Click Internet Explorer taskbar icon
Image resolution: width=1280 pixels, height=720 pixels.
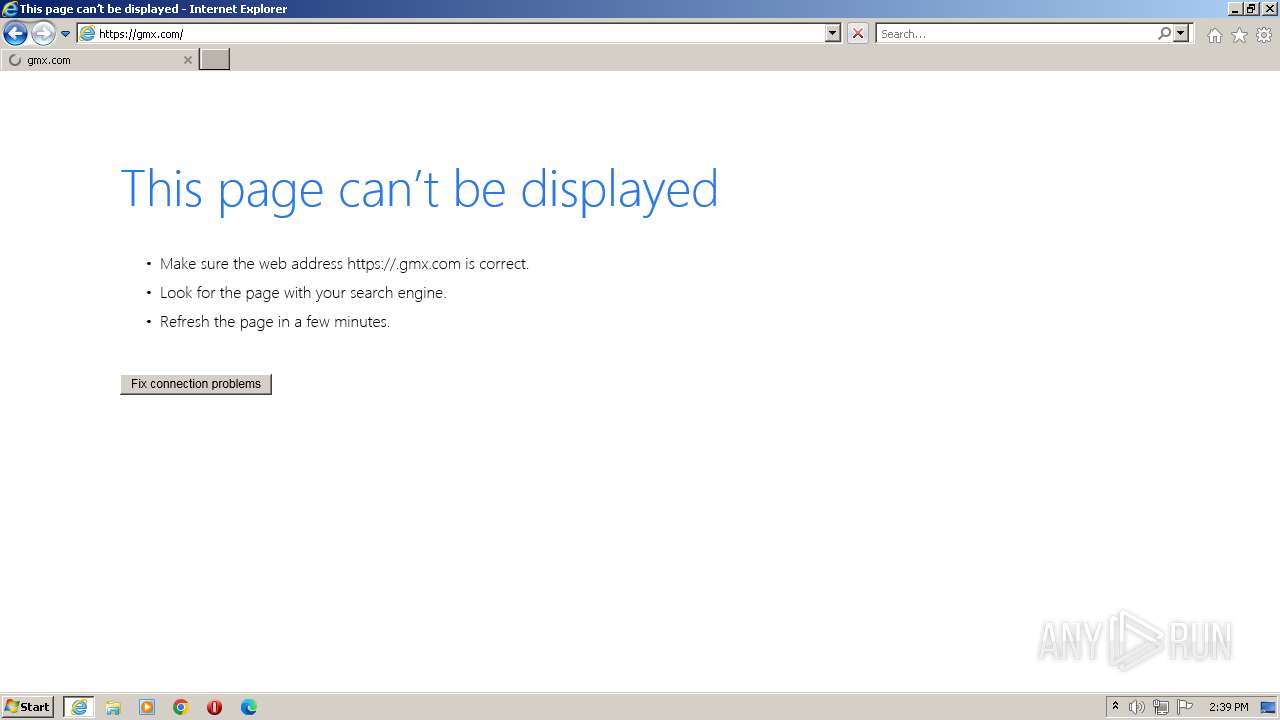pyautogui.click(x=79, y=707)
